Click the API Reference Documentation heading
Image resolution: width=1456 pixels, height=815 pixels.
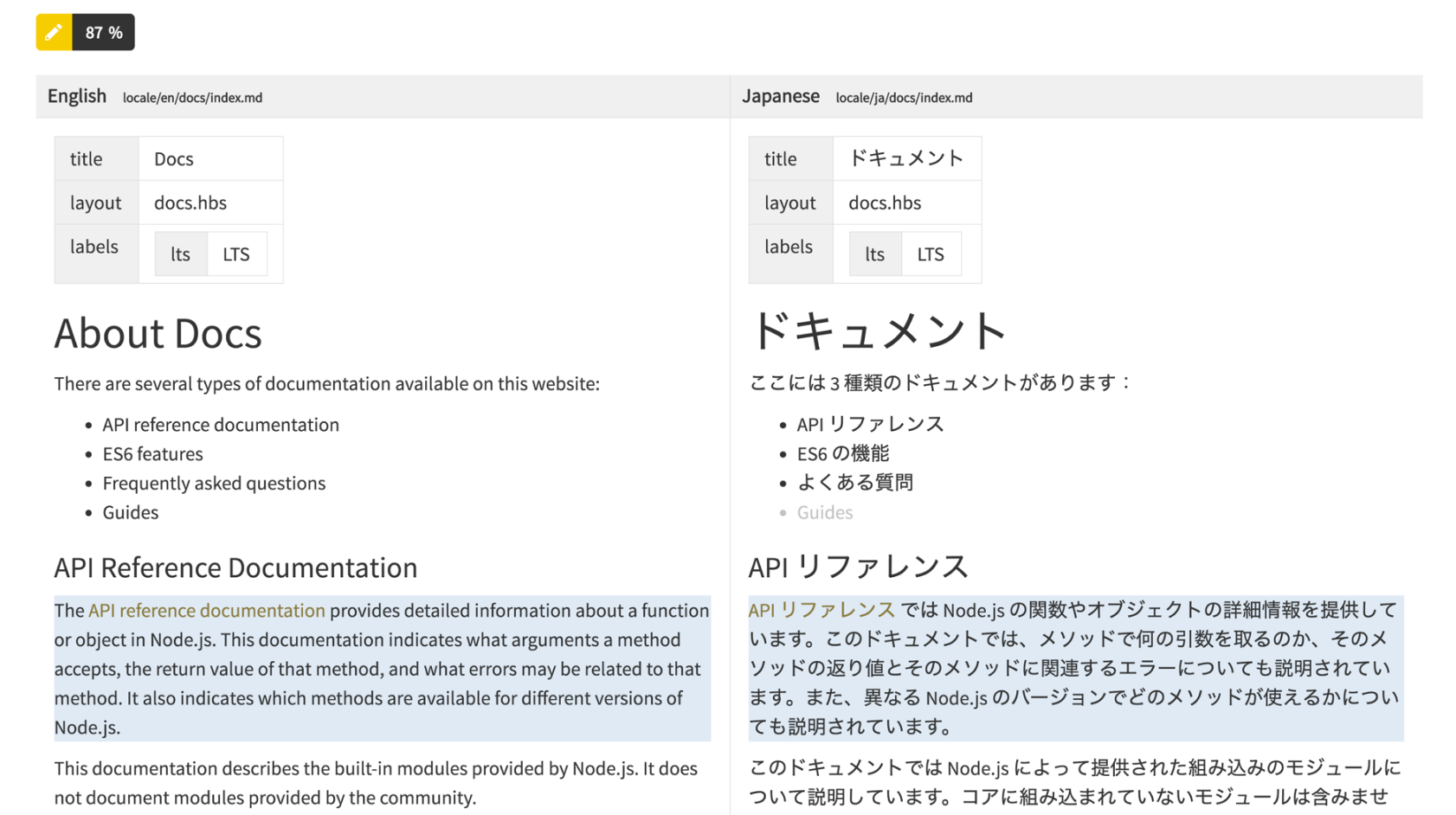235,568
